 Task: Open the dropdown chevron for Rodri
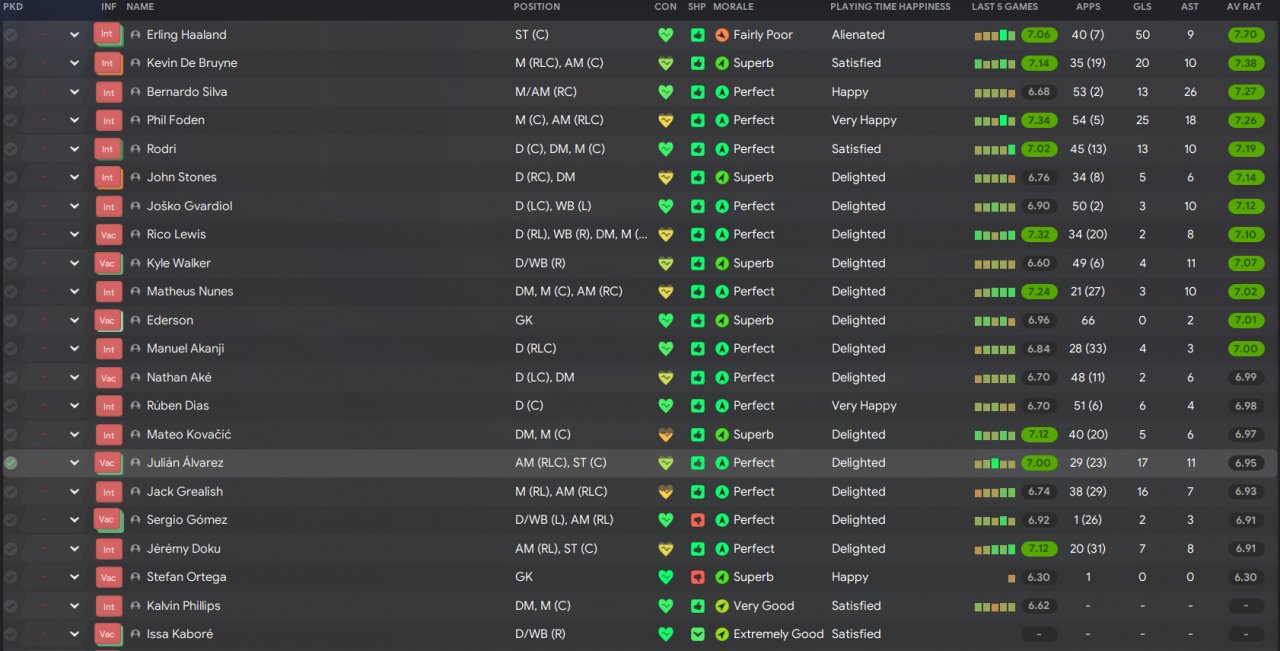(x=74, y=149)
